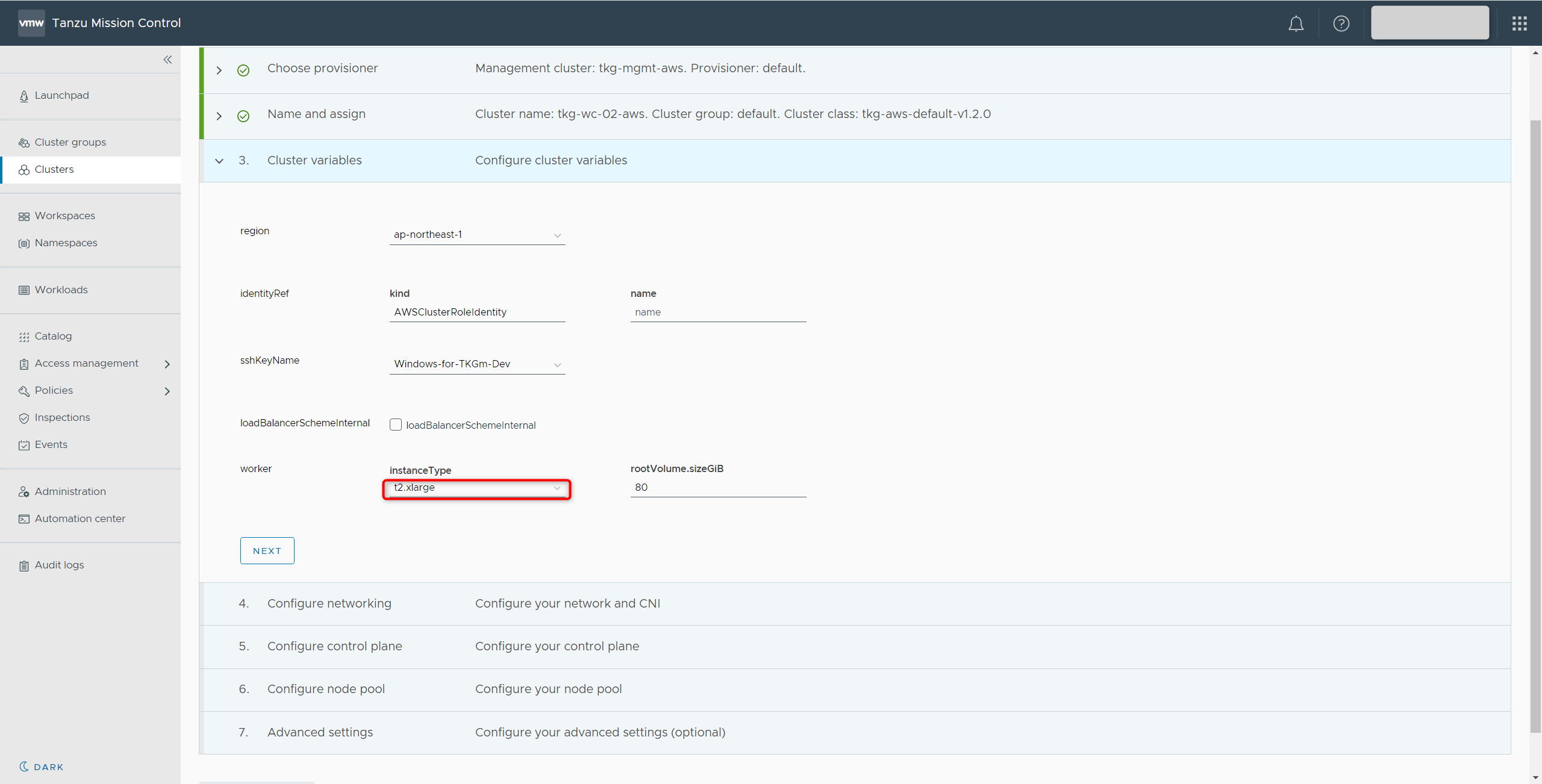Go to Automation center
Screen dimensions: 1542x784
tap(80, 518)
